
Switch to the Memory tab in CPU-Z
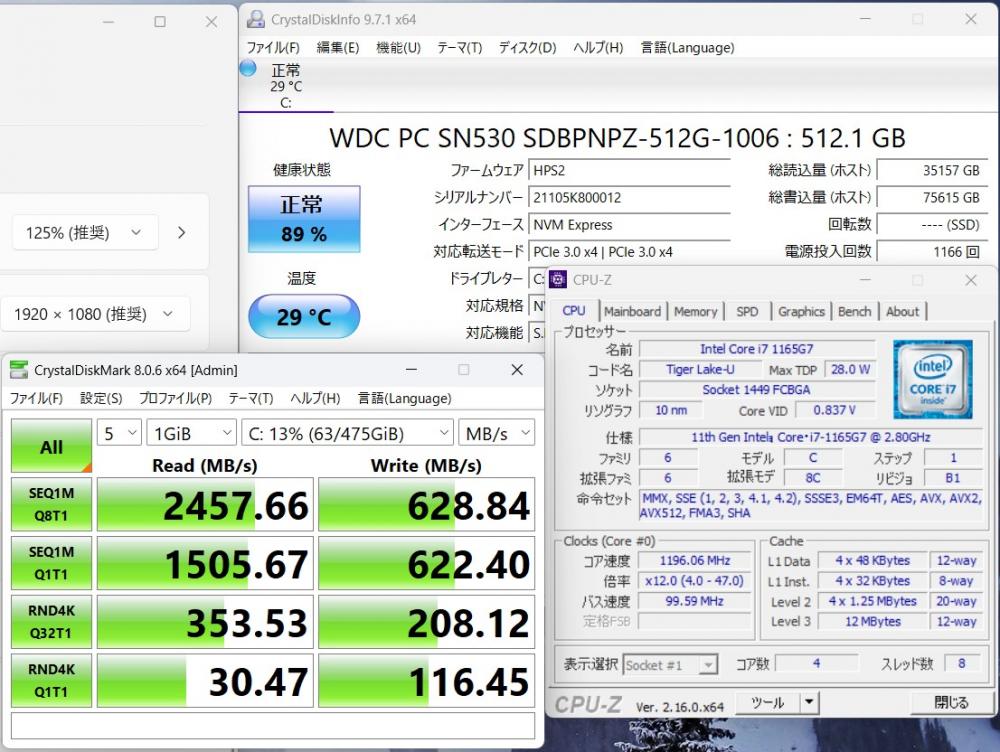695,311
